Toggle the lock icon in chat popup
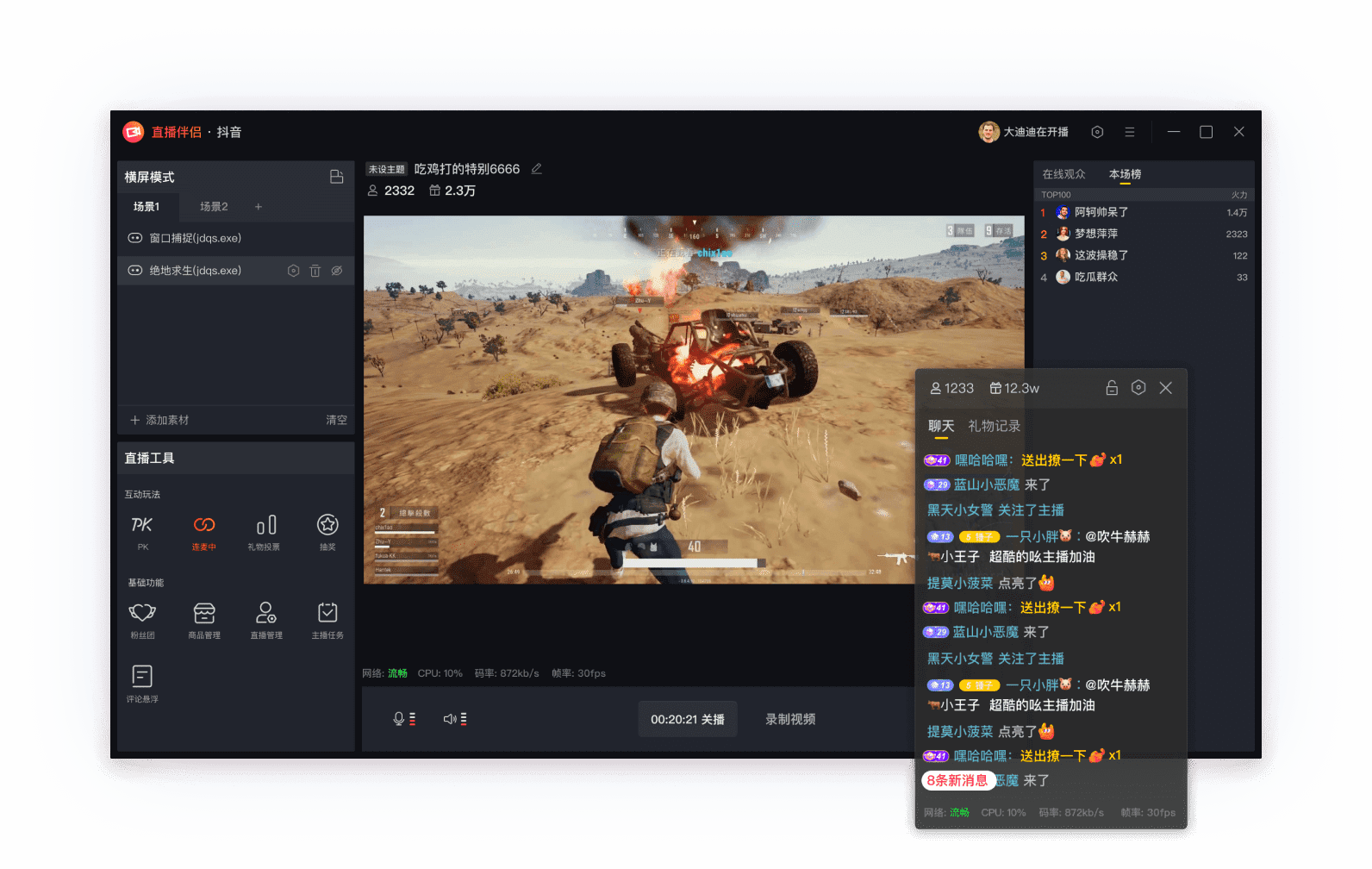 tap(1112, 388)
